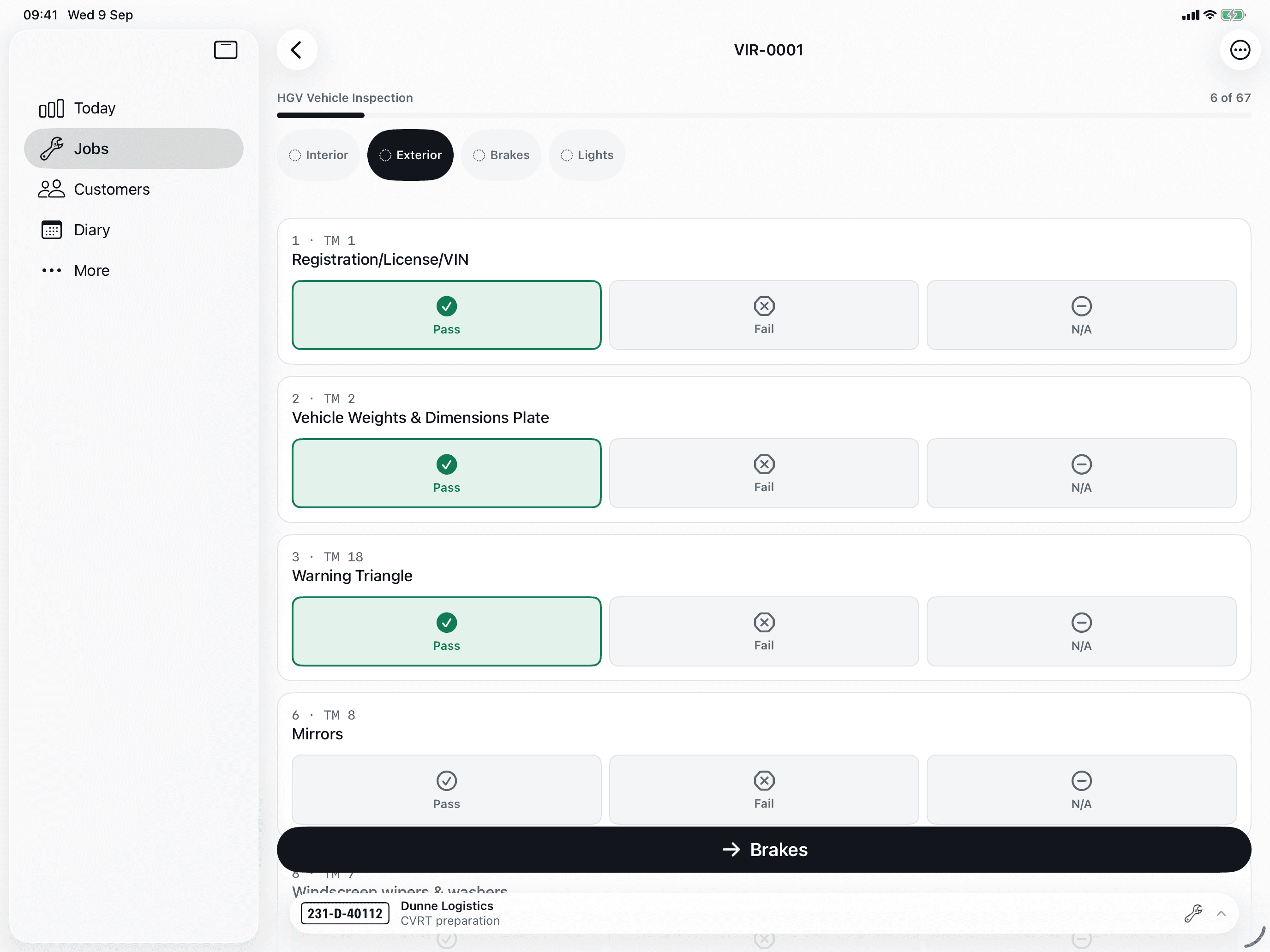Click the HGV Vehicle Inspection heading
Viewport: 1270px width, 952px height.
pyautogui.click(x=345, y=98)
